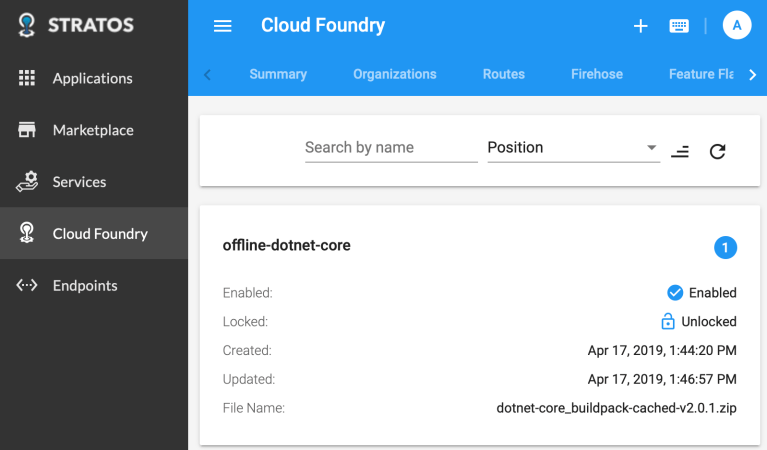The image size is (767, 450).
Task: Click the STRATOS title text
Action: coord(90,25)
